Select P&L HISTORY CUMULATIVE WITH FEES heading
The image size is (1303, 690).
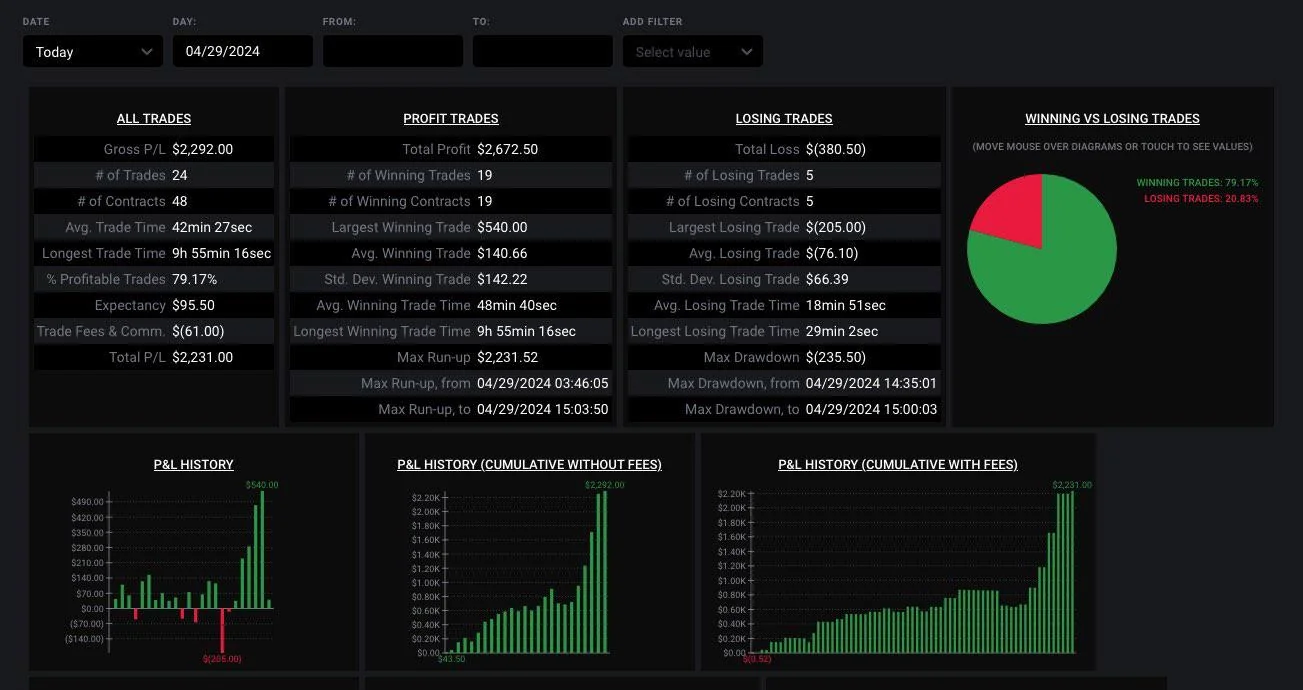pyautogui.click(x=898, y=464)
